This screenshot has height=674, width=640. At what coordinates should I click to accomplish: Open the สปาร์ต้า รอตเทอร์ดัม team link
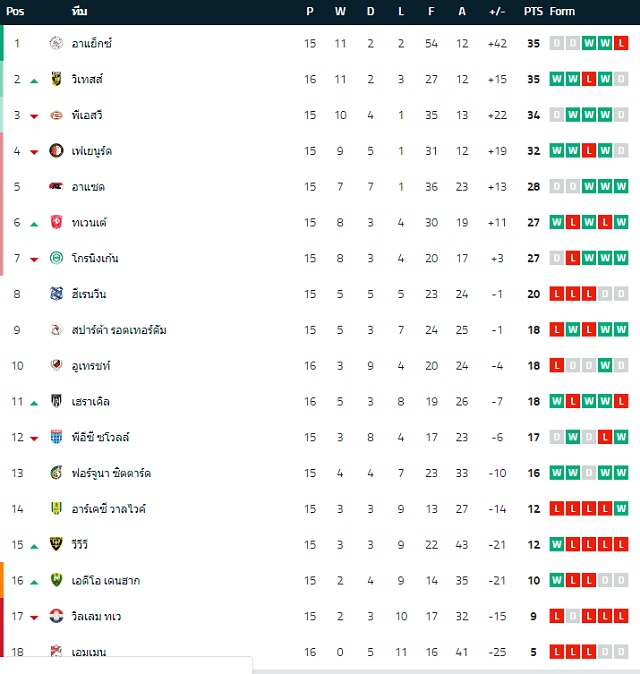tap(119, 330)
